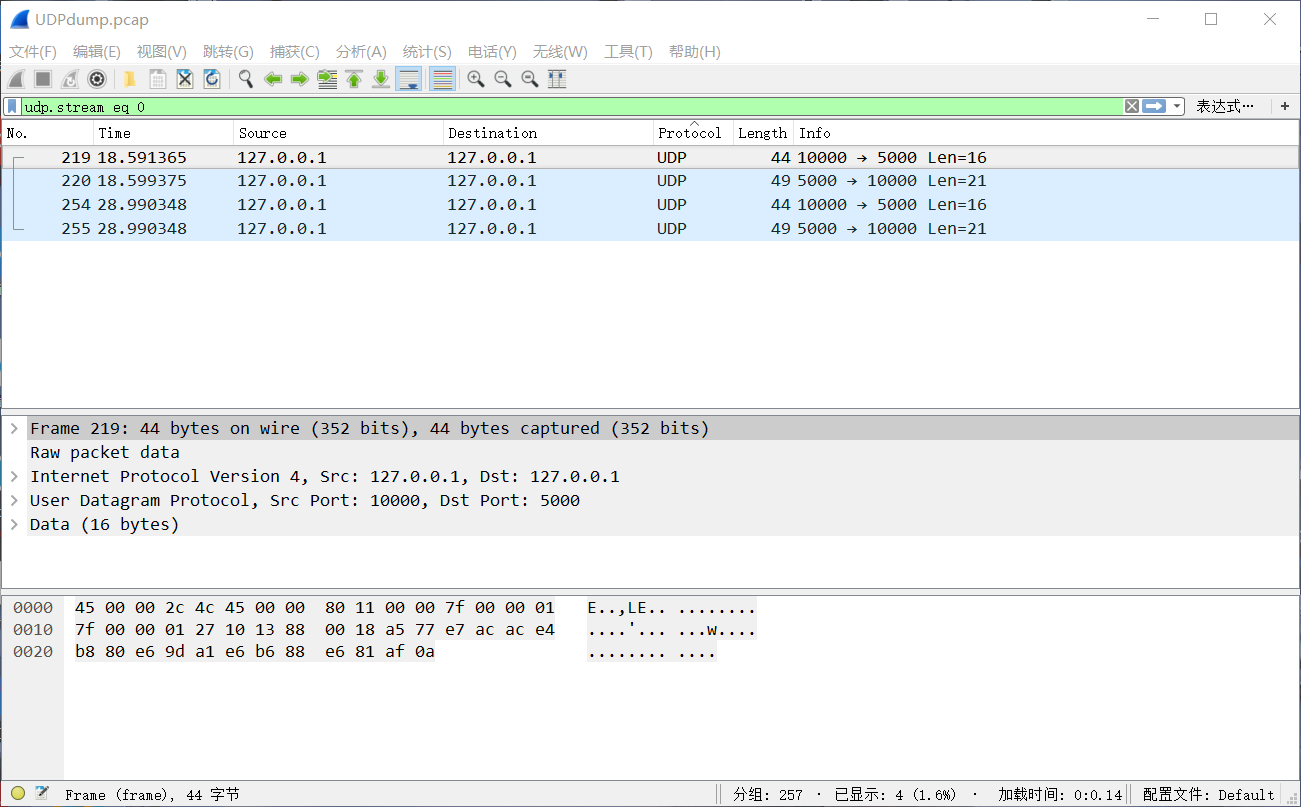The width and height of the screenshot is (1301, 807).
Task: Click 分组: 257 packet count in status bar
Action: coord(768,795)
